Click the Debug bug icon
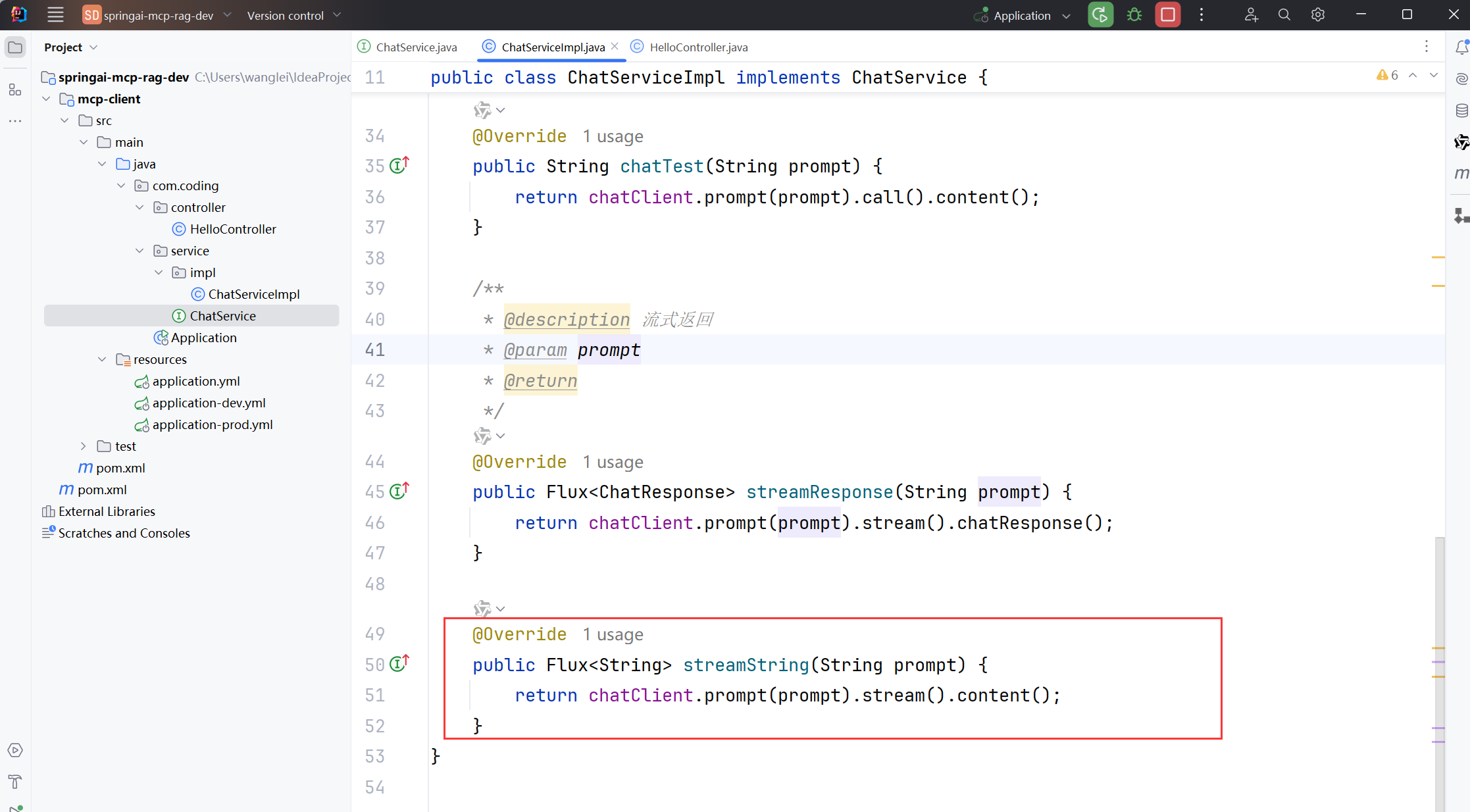This screenshot has width=1470, height=812. 1134,15
